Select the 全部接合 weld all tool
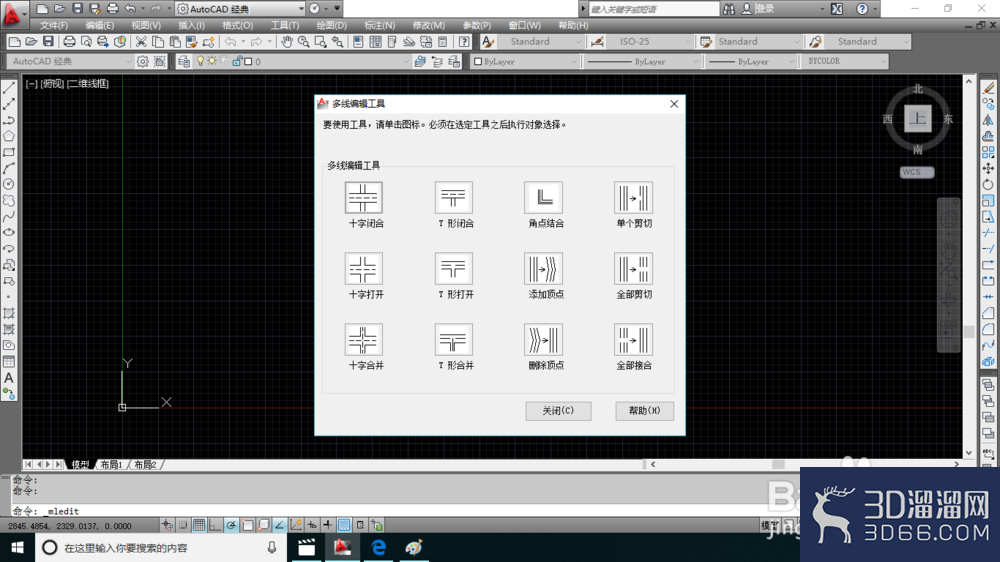Screen dimensions: 1000x562 pos(633,339)
